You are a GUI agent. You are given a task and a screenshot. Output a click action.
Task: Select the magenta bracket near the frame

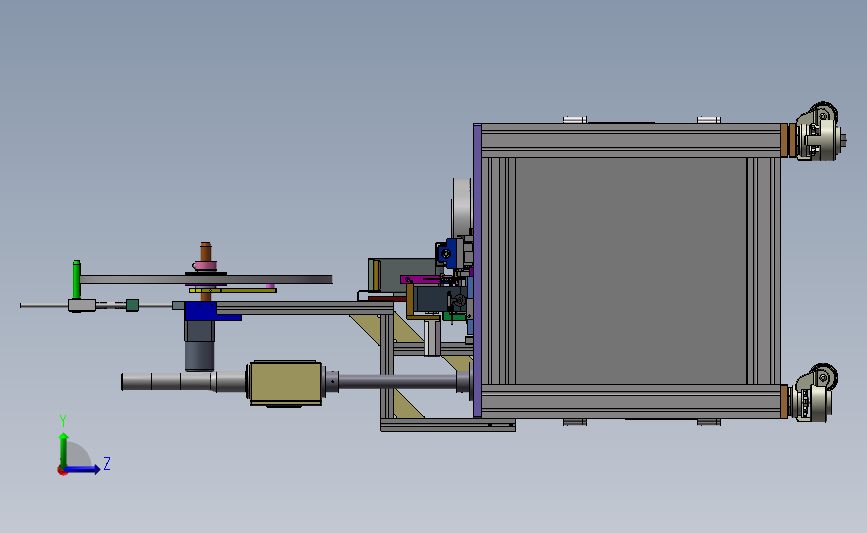click(x=420, y=280)
